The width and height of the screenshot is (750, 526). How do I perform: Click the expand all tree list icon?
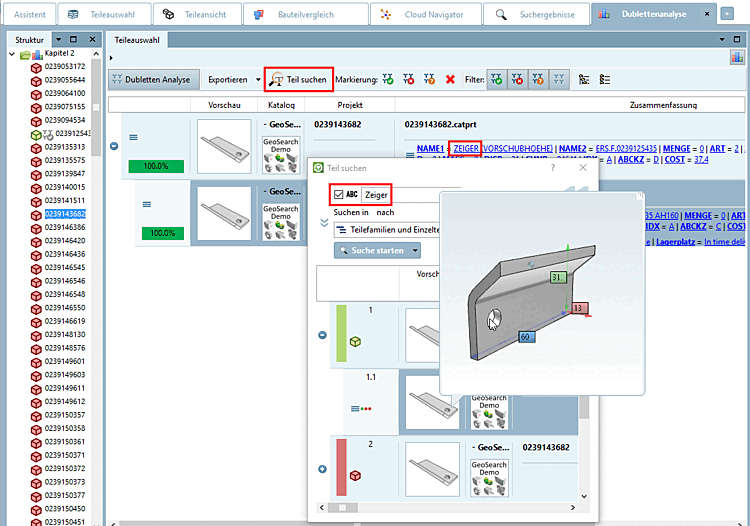[x=584, y=80]
